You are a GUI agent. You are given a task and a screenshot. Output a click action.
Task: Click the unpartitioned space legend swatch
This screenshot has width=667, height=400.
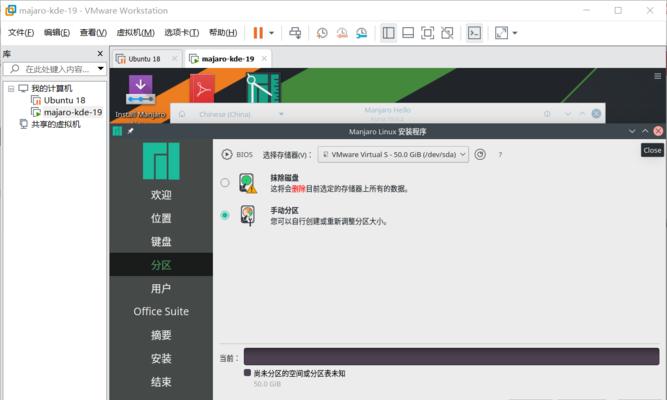(x=247, y=373)
